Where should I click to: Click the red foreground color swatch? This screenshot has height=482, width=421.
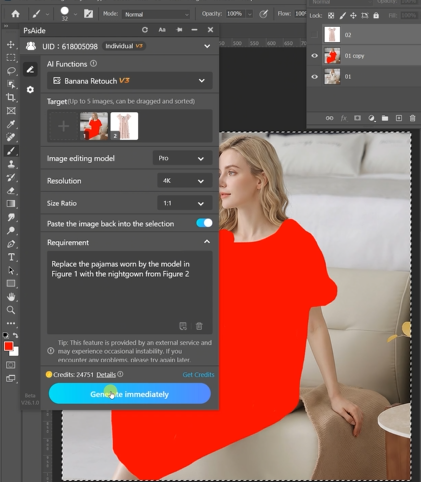click(9, 346)
